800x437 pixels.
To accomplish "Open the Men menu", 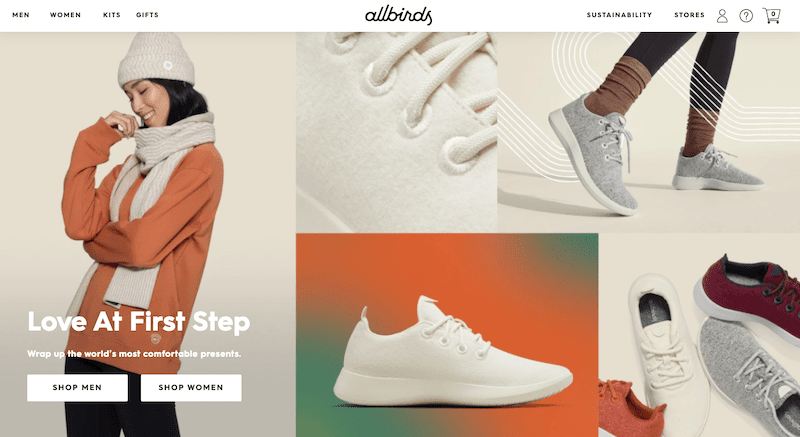I will (21, 15).
